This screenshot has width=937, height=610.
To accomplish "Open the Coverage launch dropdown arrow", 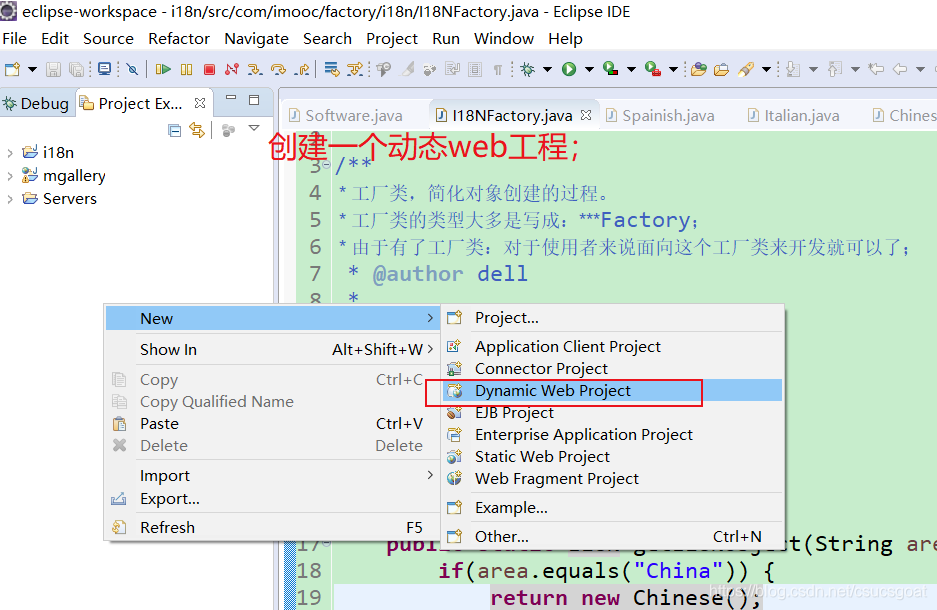I will click(631, 69).
